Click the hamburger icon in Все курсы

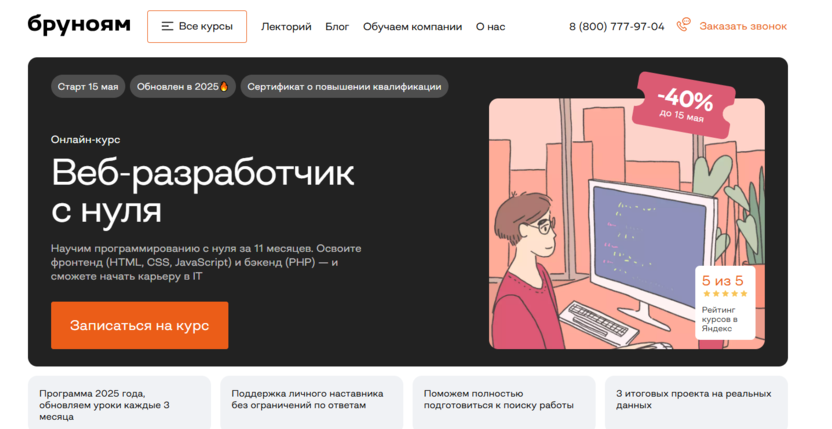pos(167,27)
